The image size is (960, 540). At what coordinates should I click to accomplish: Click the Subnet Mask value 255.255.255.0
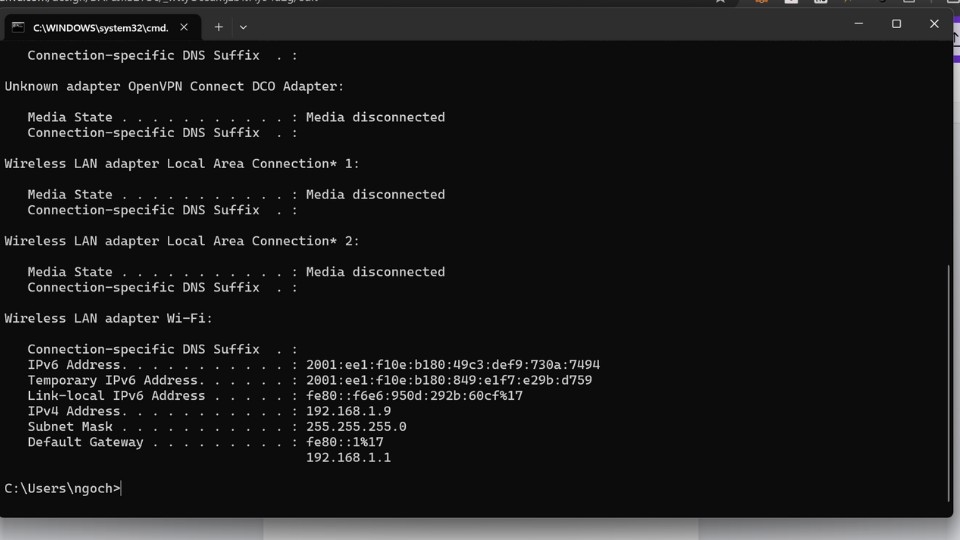pyautogui.click(x=356, y=427)
